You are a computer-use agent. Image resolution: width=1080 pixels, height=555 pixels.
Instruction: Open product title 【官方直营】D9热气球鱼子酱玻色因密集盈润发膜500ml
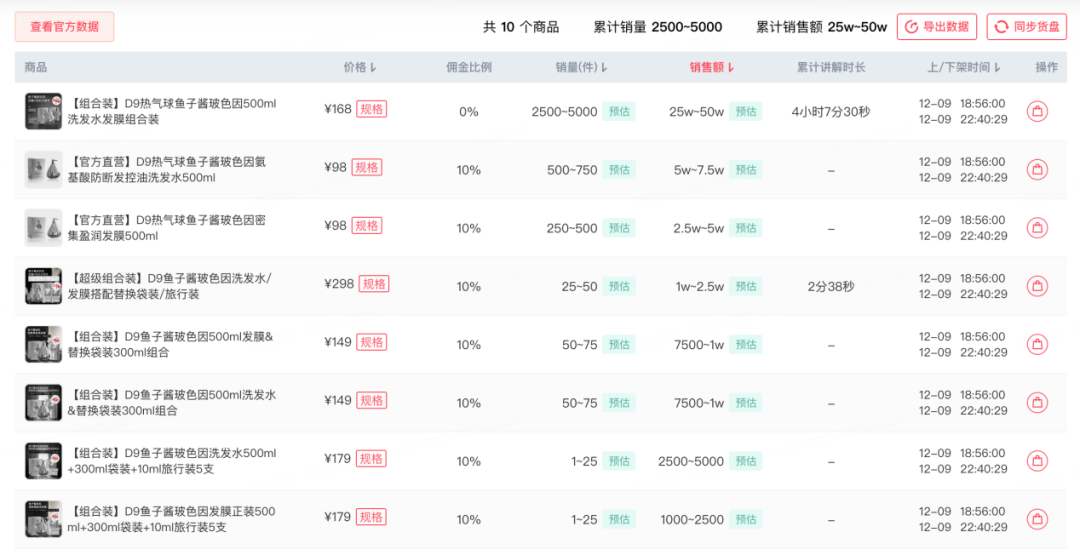tap(167, 228)
